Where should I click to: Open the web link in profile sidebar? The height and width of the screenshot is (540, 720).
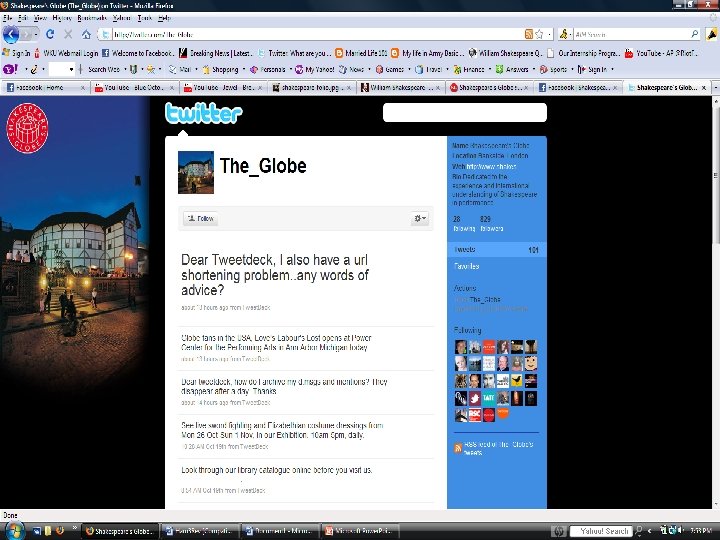click(x=491, y=167)
